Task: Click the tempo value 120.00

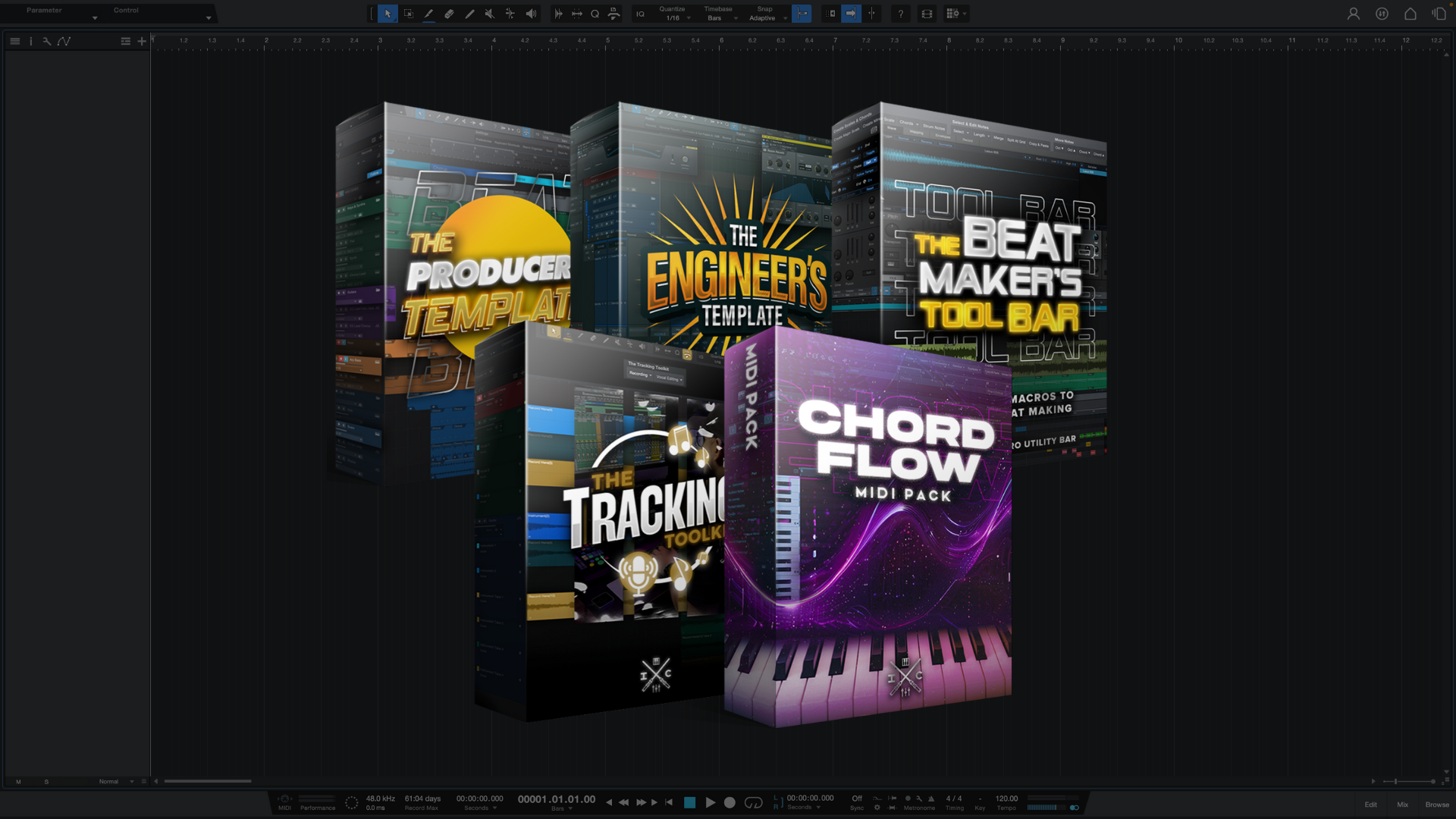Action: (1006, 799)
